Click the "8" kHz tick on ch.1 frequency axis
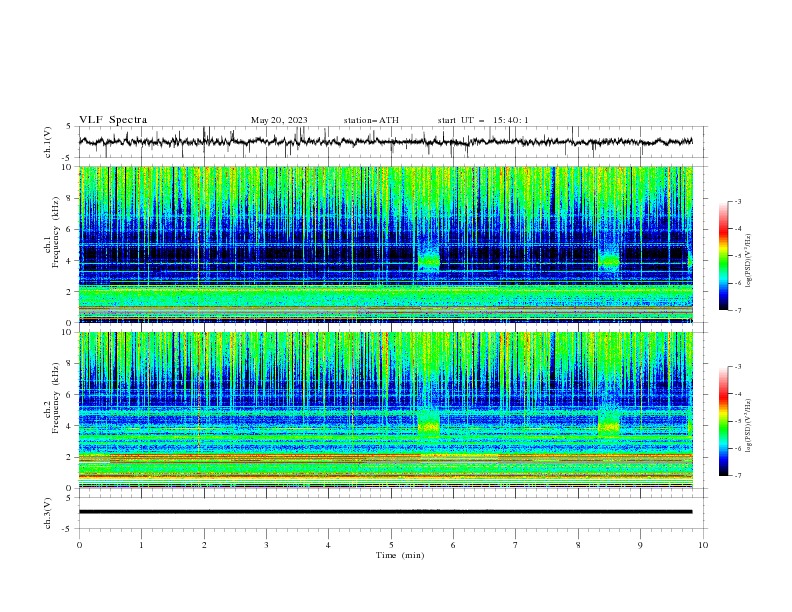Screen dimensions: 792x612 (70, 198)
